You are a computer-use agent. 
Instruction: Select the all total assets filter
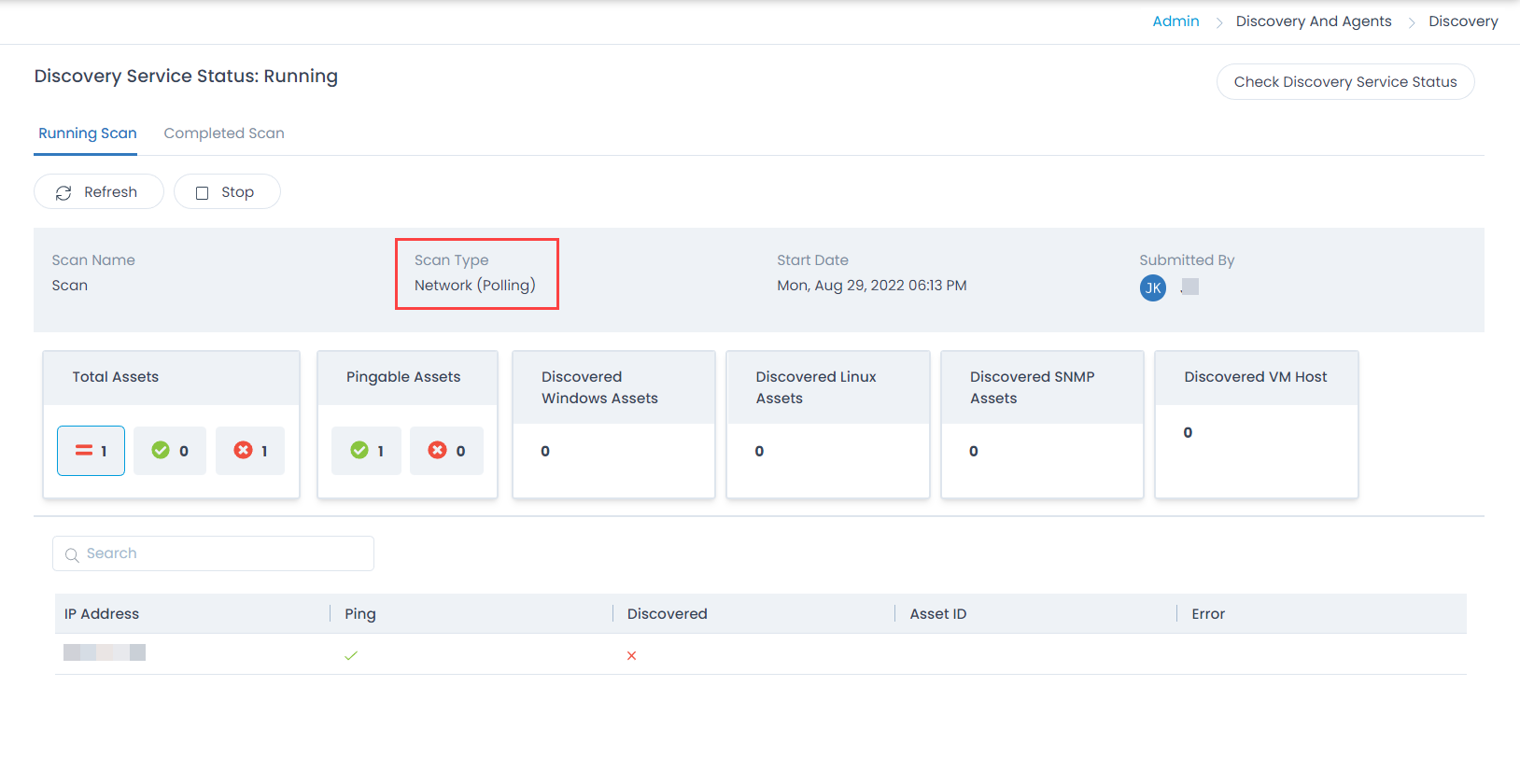coord(91,451)
